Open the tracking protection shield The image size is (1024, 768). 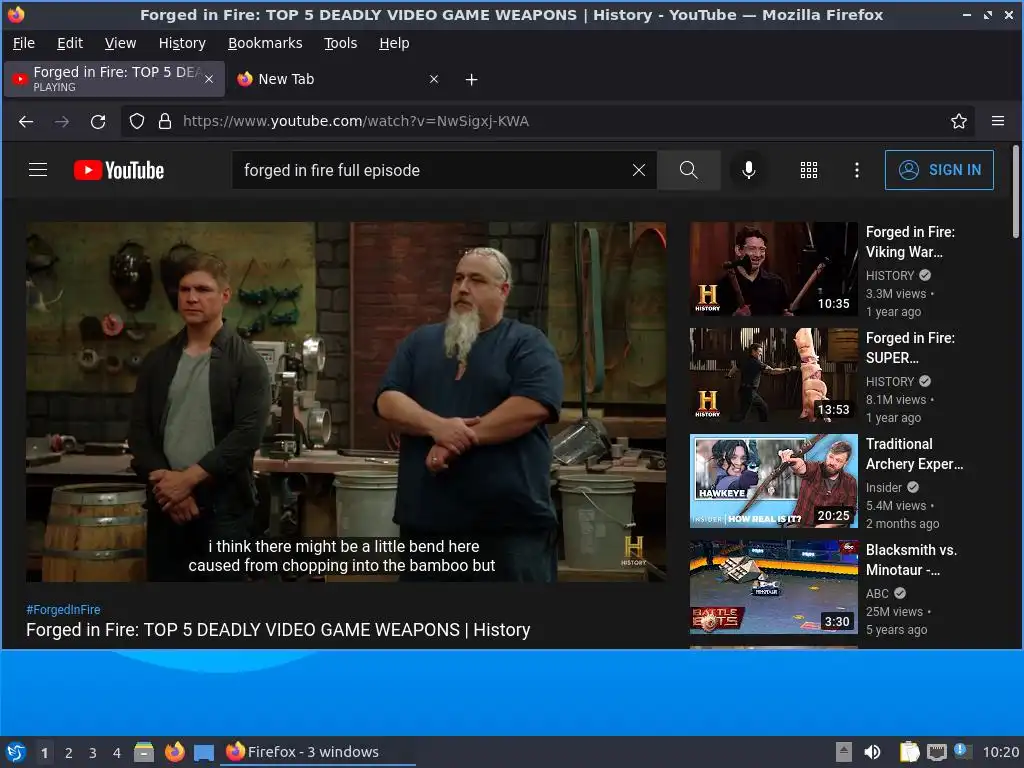pos(136,121)
